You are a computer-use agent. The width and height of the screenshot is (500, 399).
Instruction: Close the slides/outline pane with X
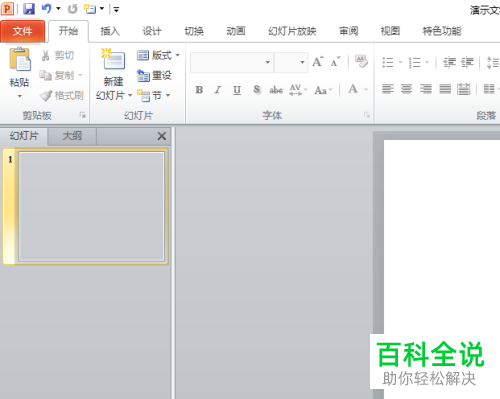click(162, 136)
